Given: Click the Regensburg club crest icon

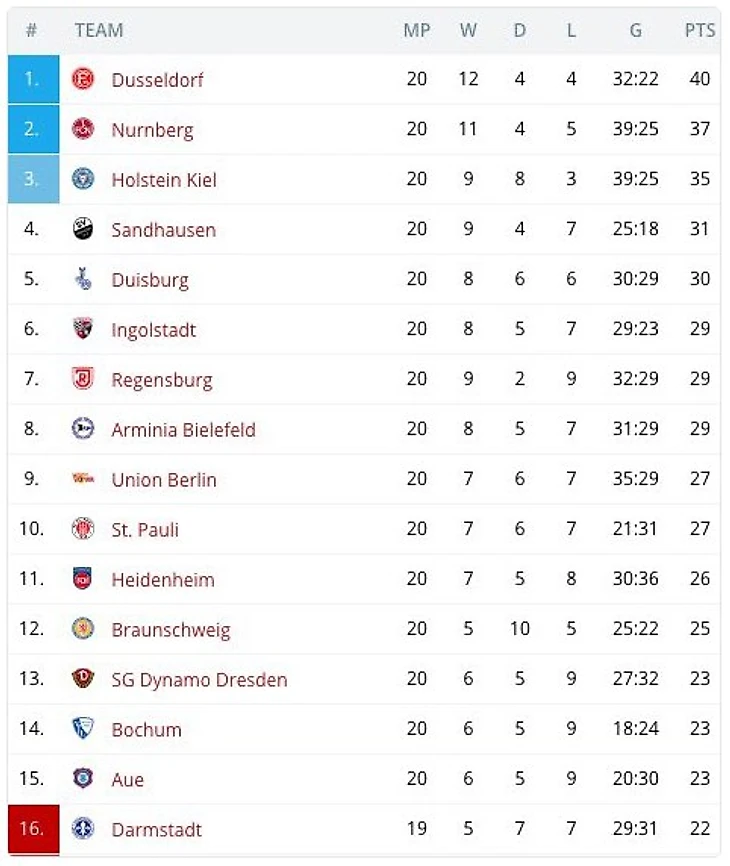Looking at the screenshot, I should pyautogui.click(x=83, y=379).
